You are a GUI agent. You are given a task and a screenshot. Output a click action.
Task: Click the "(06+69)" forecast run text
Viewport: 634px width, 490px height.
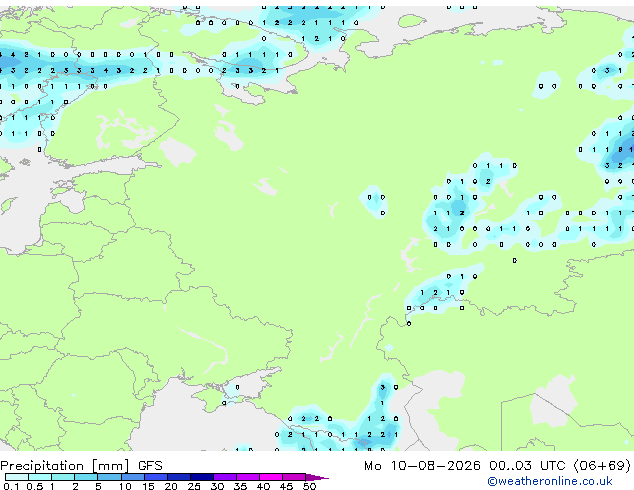602,466
